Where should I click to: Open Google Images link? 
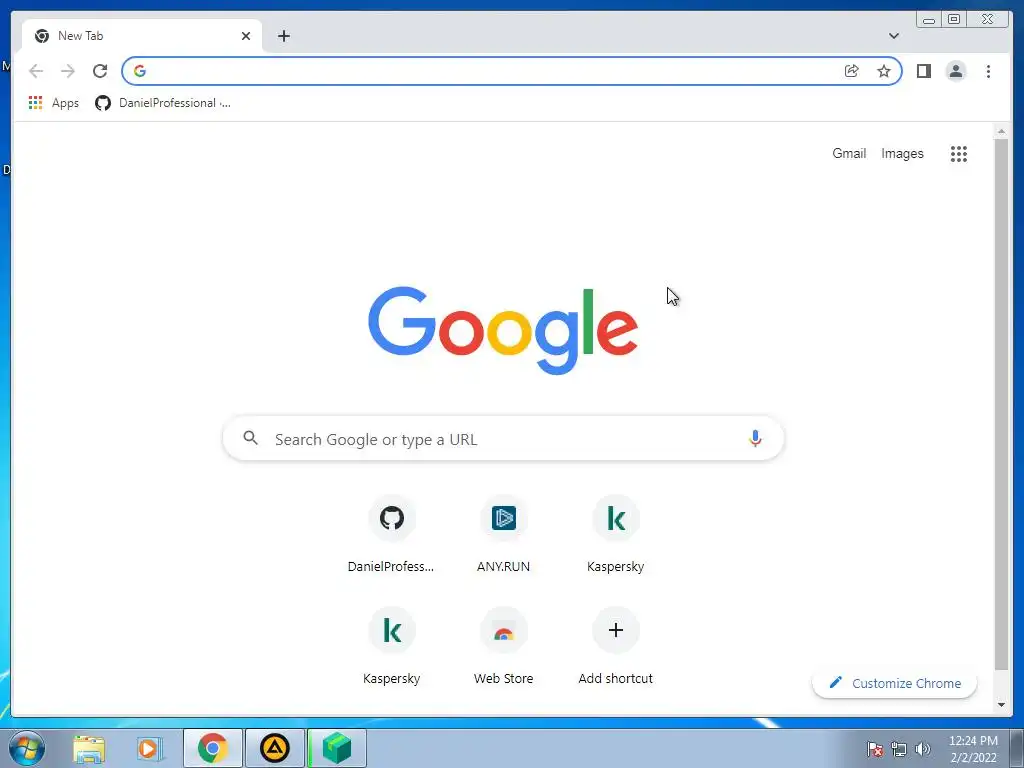click(902, 153)
